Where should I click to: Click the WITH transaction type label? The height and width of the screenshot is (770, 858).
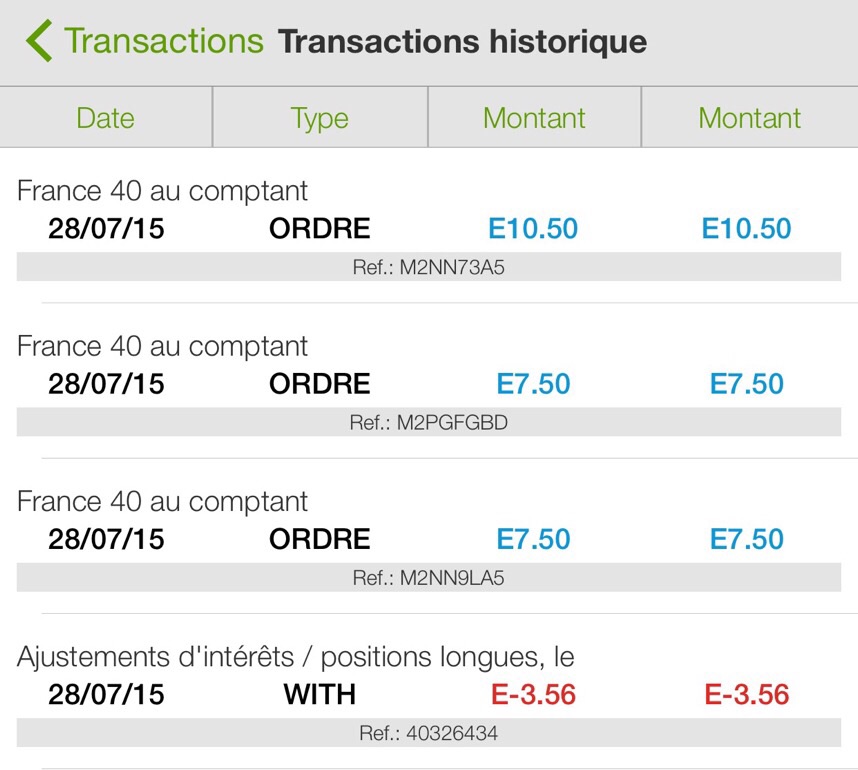[319, 694]
